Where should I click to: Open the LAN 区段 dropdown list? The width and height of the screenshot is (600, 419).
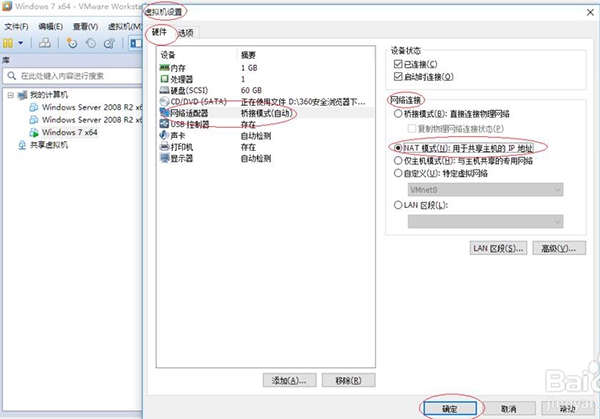pyautogui.click(x=485, y=222)
